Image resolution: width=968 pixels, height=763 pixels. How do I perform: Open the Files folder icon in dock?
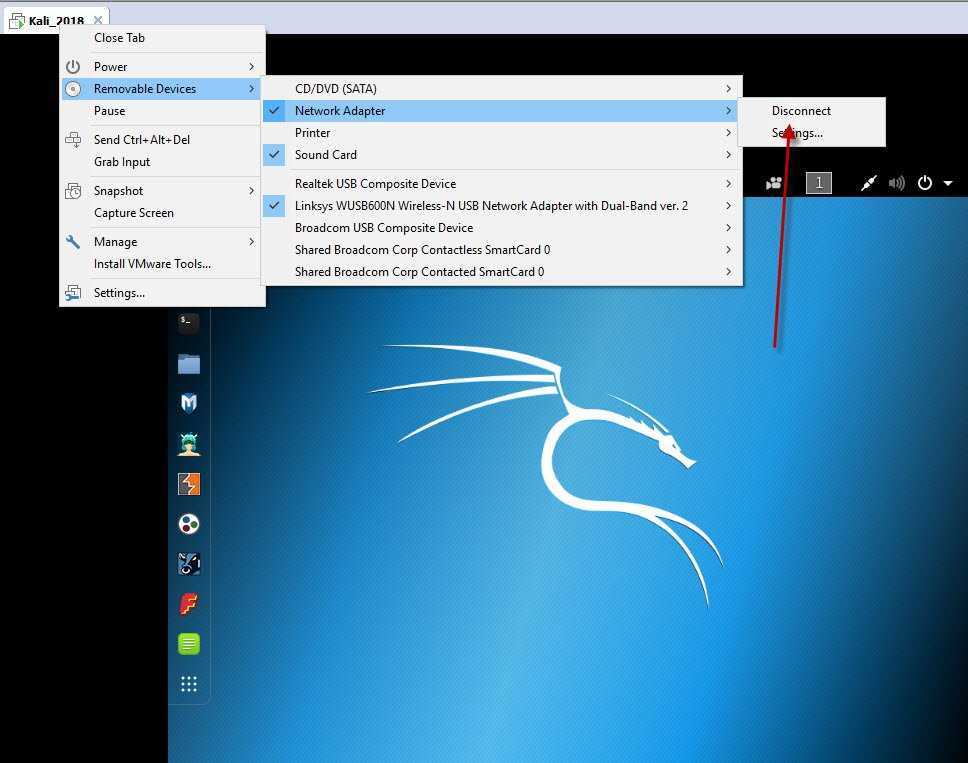pyautogui.click(x=188, y=364)
